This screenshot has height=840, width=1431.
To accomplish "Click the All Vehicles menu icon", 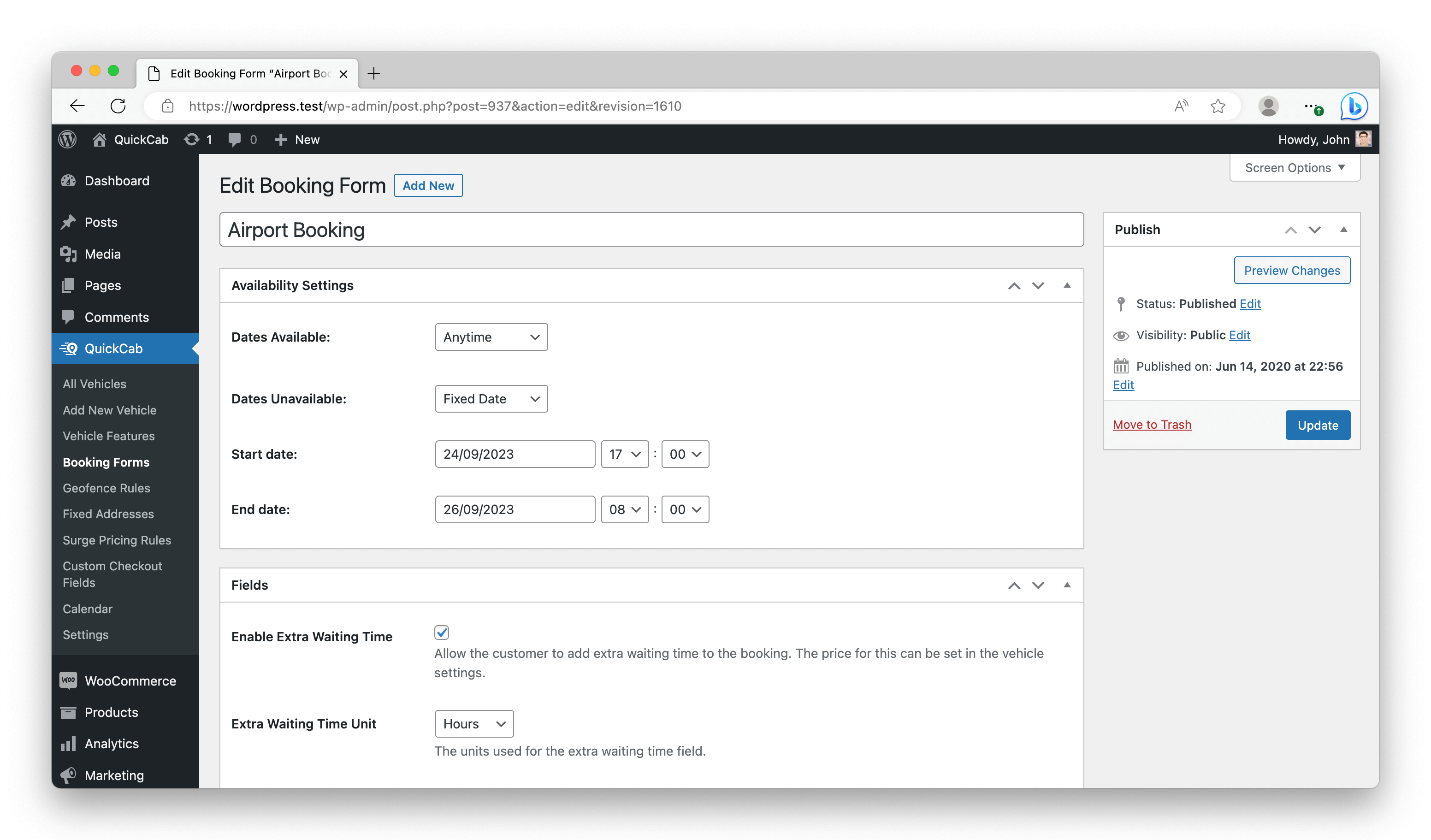I will click(x=95, y=383).
